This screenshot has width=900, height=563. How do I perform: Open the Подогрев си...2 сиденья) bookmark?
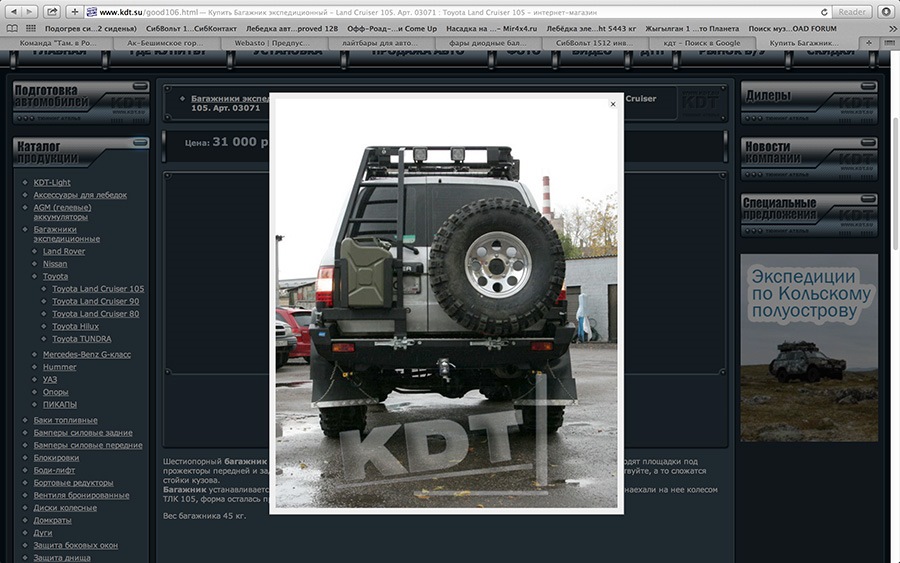91,29
